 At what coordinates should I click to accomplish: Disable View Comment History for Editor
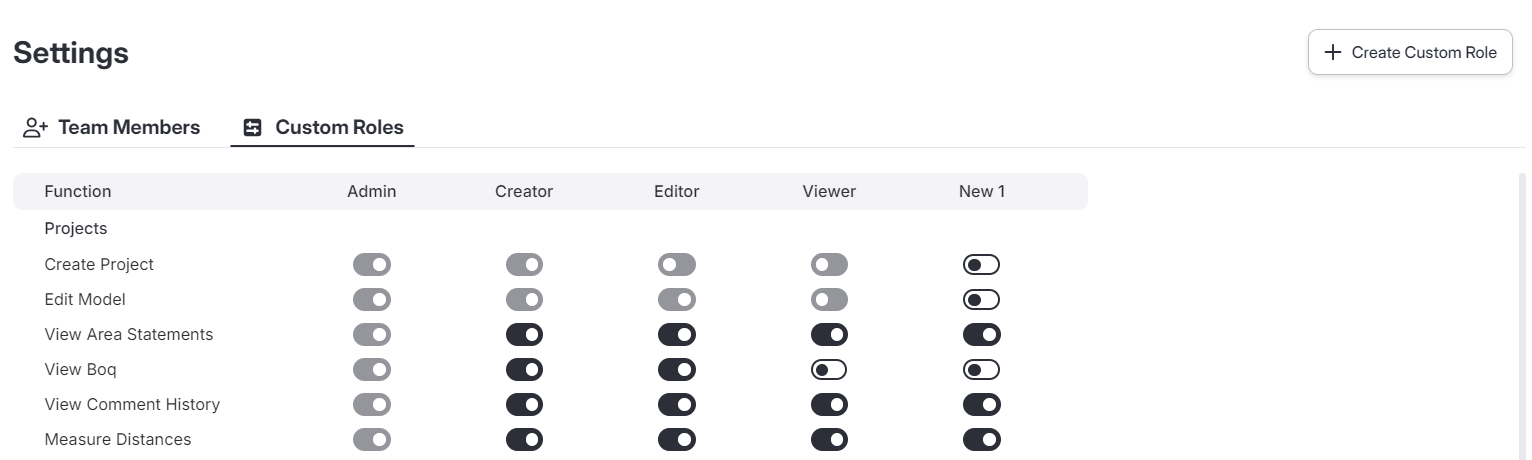tap(677, 405)
